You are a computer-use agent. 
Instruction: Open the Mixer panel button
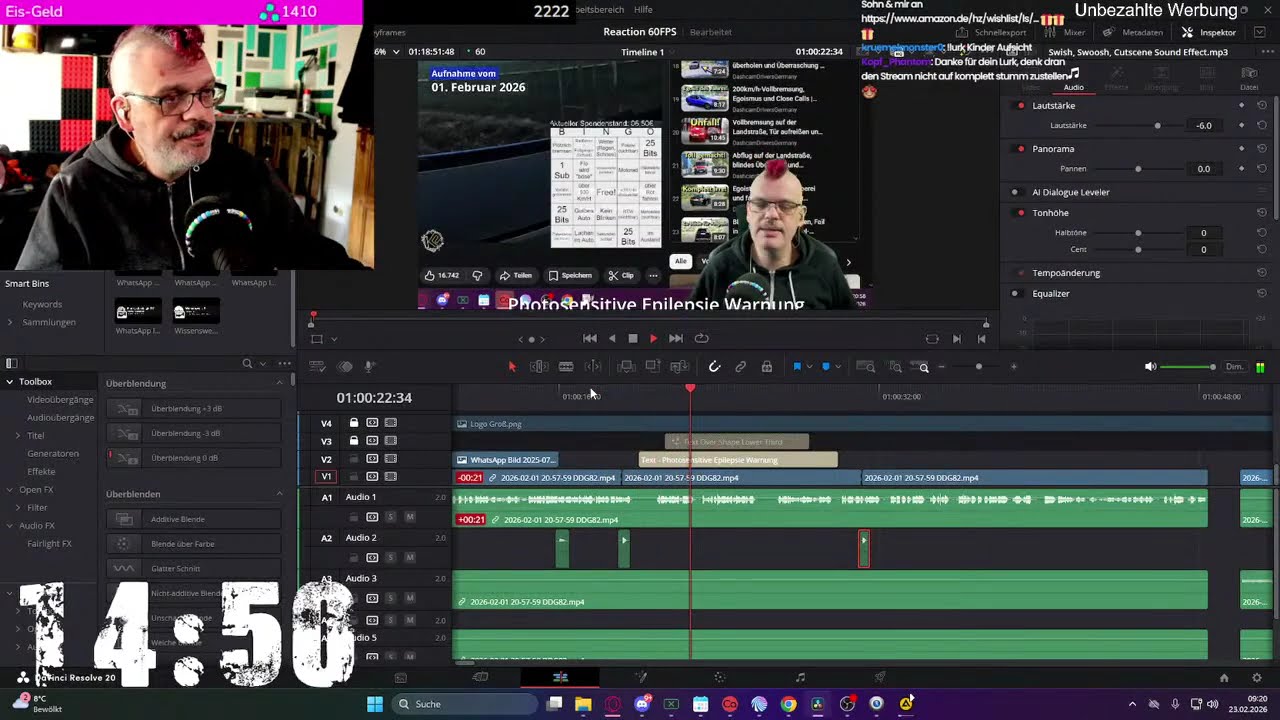[x=1065, y=32]
